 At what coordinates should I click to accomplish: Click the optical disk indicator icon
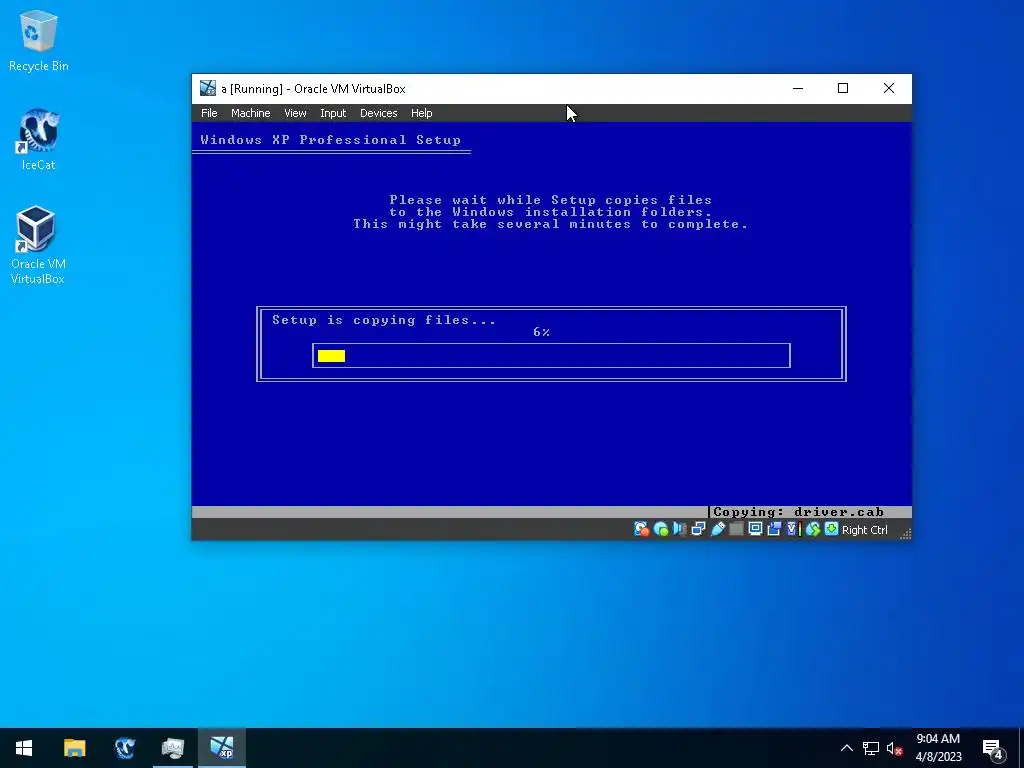pos(661,529)
